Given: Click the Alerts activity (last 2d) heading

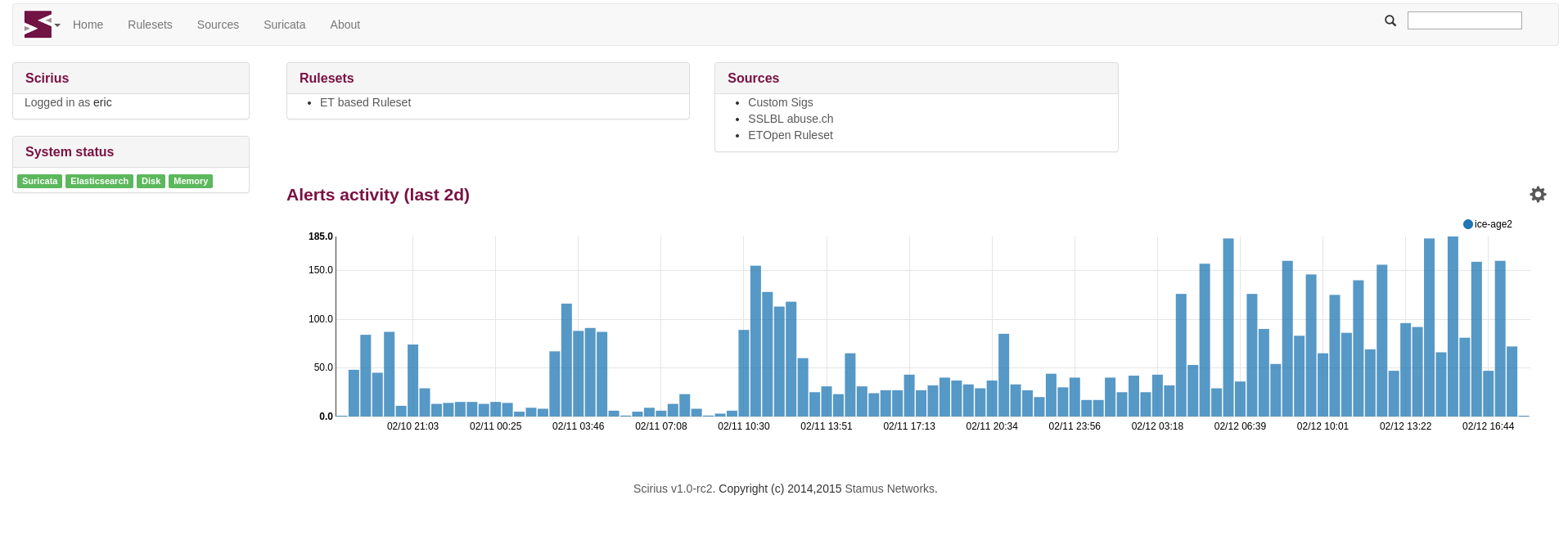Looking at the screenshot, I should tap(378, 195).
